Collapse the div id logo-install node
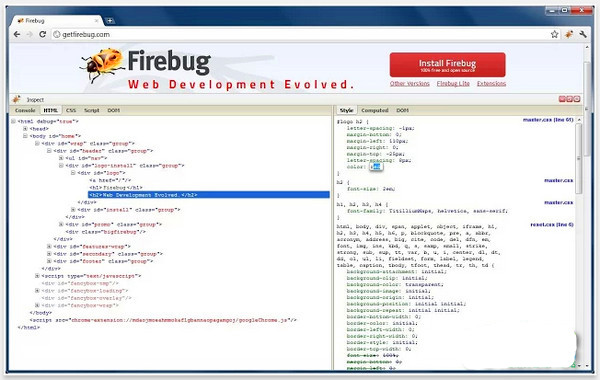Viewport: 600px width, 380px height. tap(61, 165)
